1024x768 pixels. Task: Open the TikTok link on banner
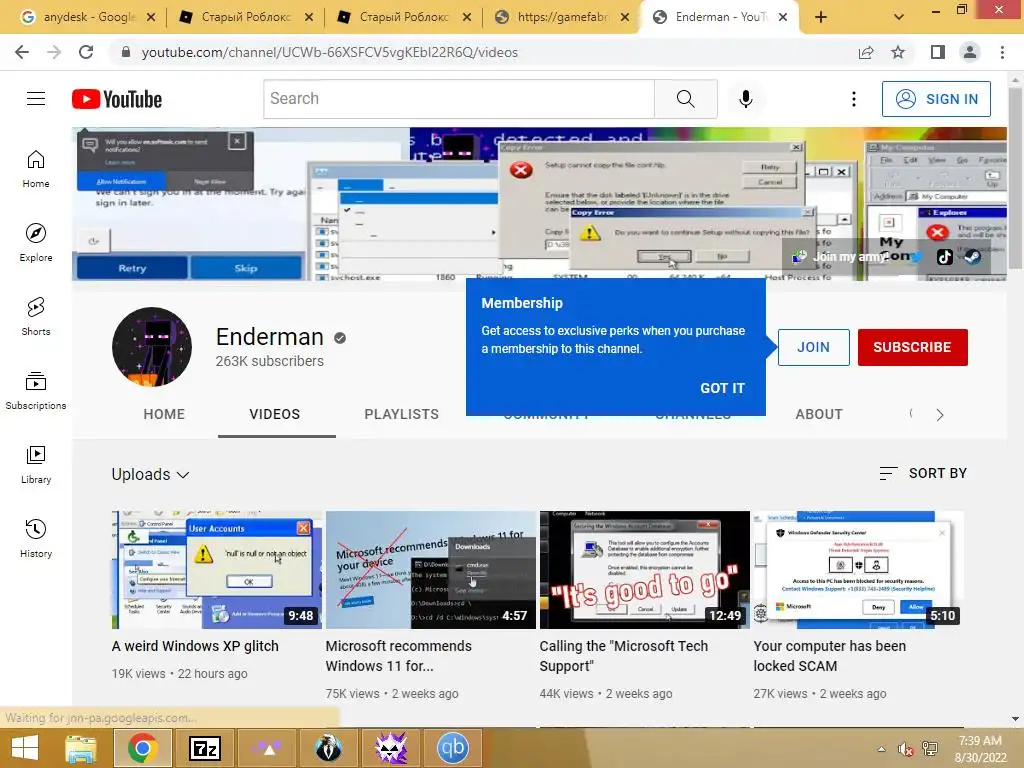[944, 257]
